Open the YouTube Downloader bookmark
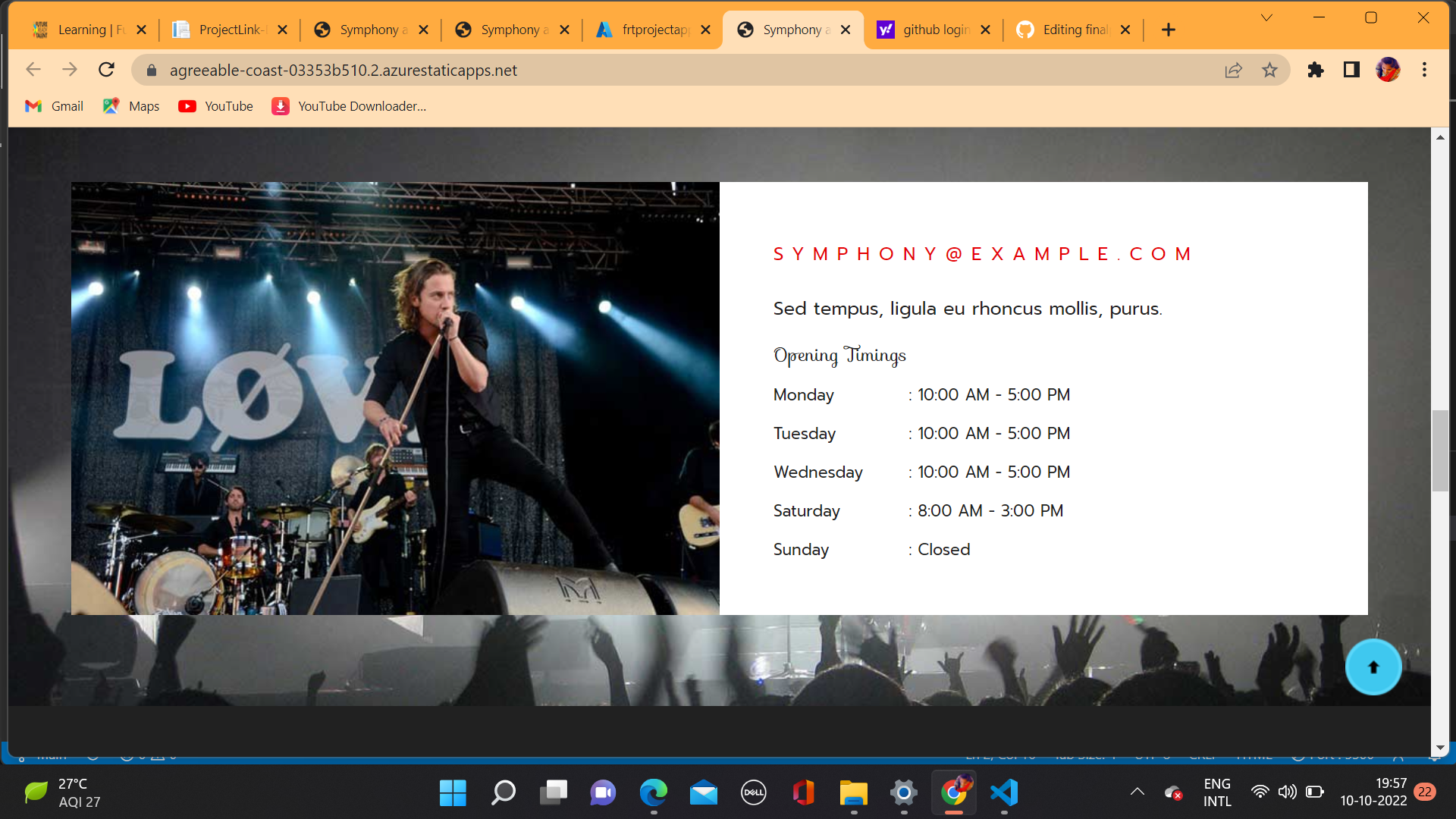Image resolution: width=1456 pixels, height=819 pixels. point(350,106)
